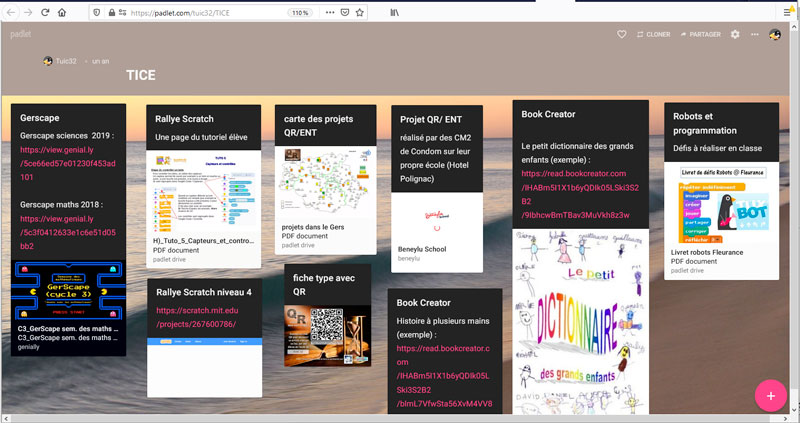Image resolution: width=800 pixels, height=423 pixels.
Task: Open the Beneylu School attachment
Action: pos(437,232)
